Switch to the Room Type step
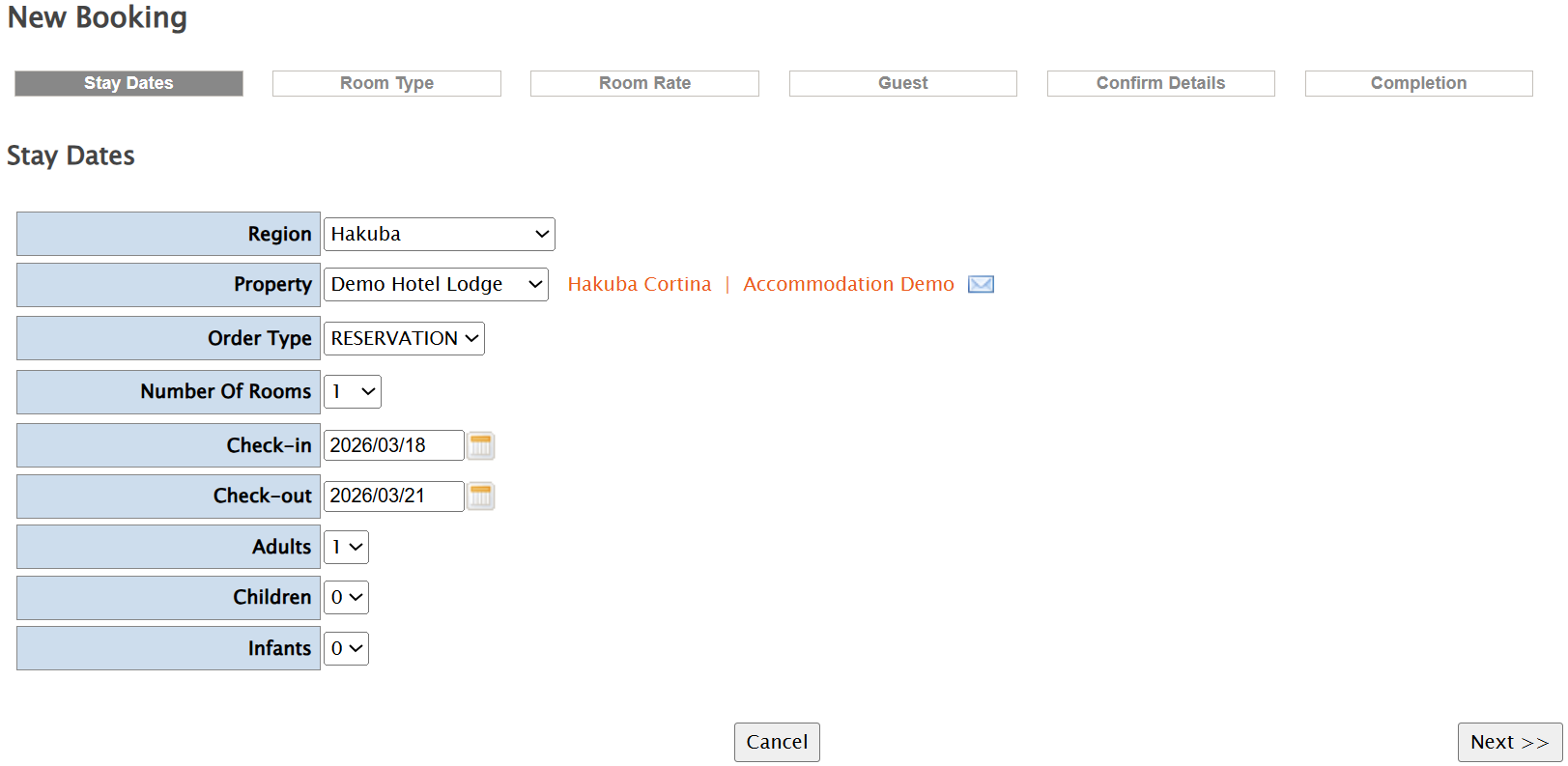The image size is (1568, 766). (x=386, y=83)
